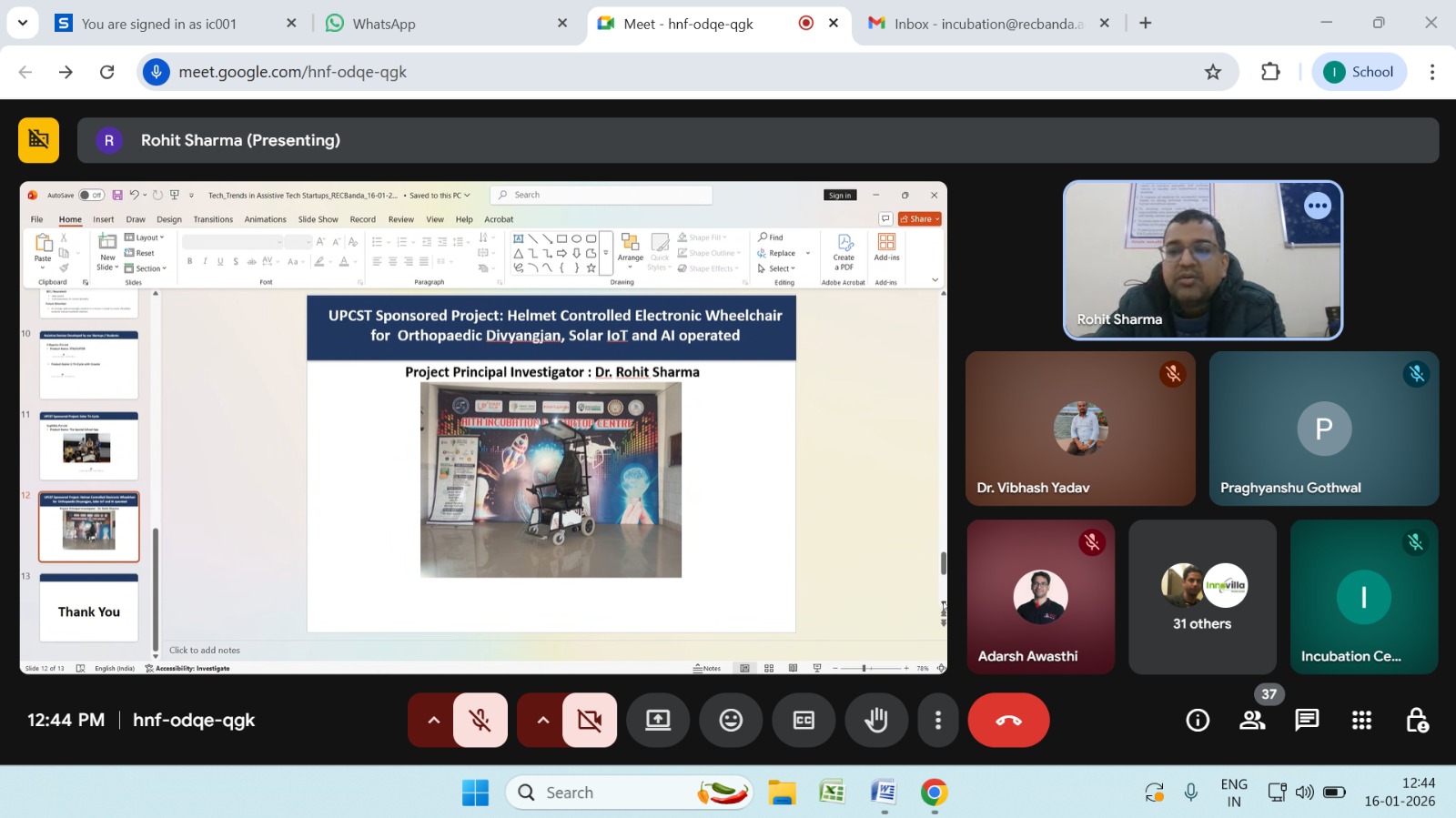Toggle the camera off button
Viewport: 1456px width, 818px height.
[589, 720]
